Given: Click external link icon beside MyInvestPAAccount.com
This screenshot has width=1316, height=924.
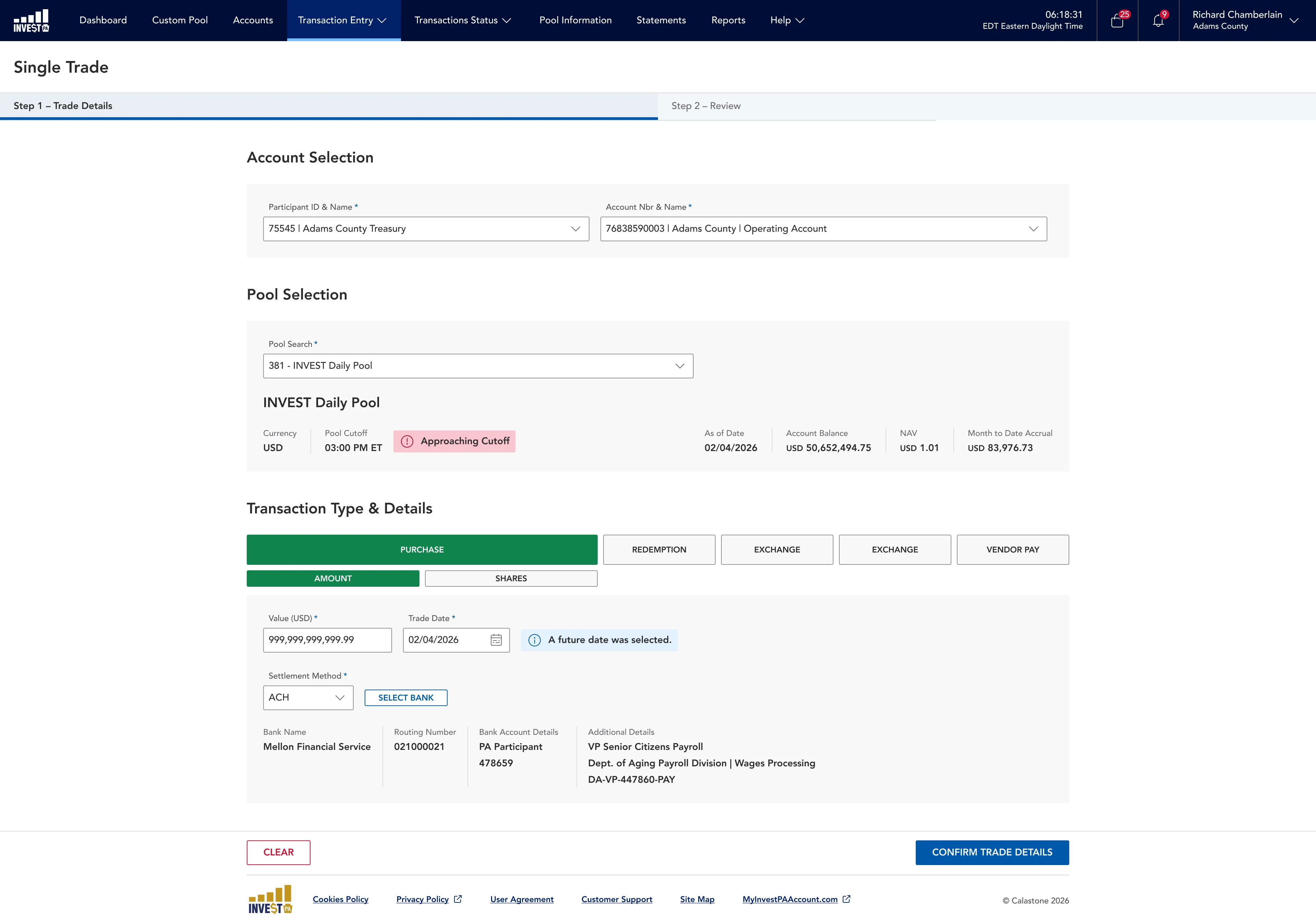Looking at the screenshot, I should pyautogui.click(x=846, y=899).
